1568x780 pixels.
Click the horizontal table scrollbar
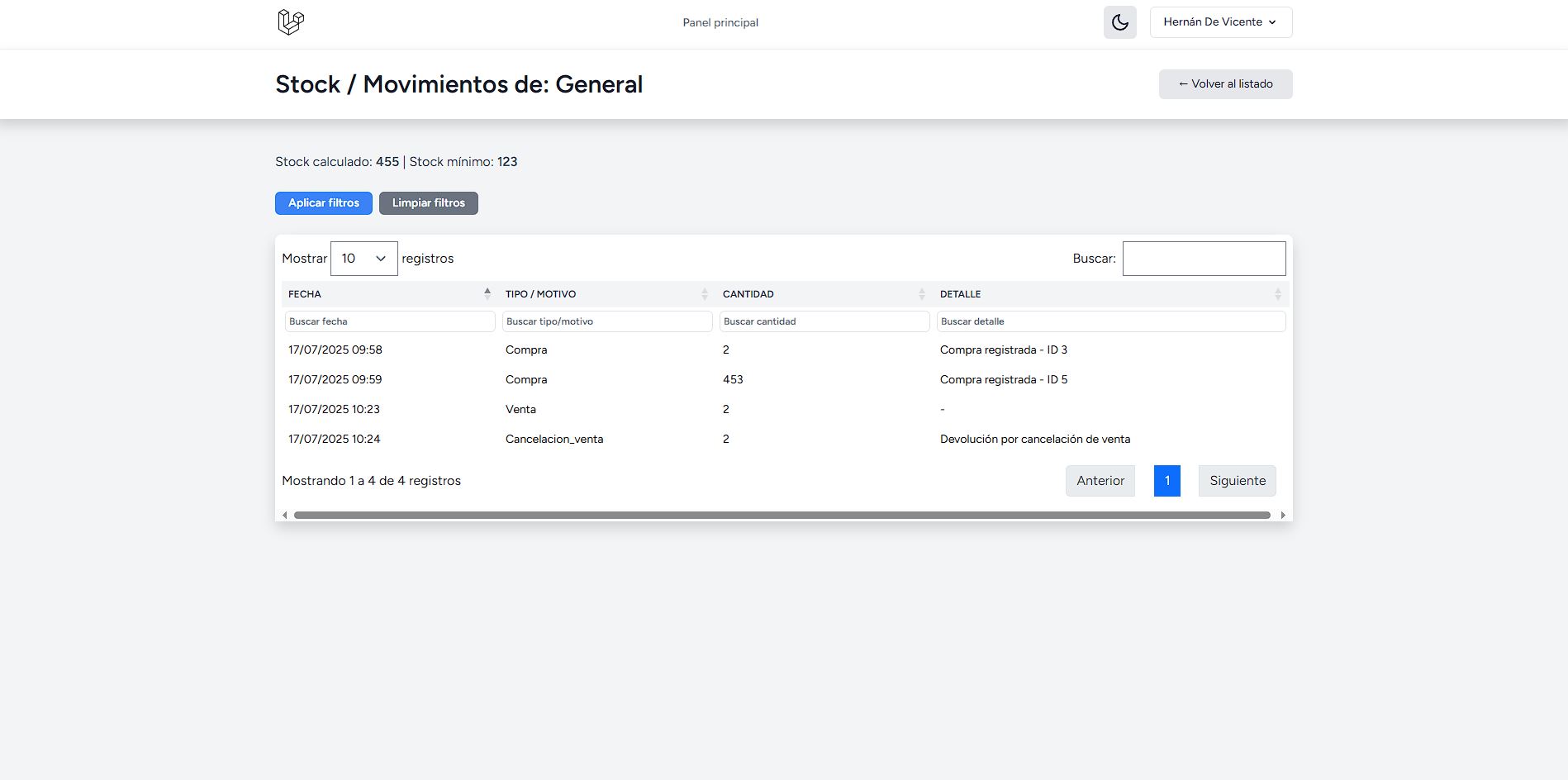coord(782,515)
